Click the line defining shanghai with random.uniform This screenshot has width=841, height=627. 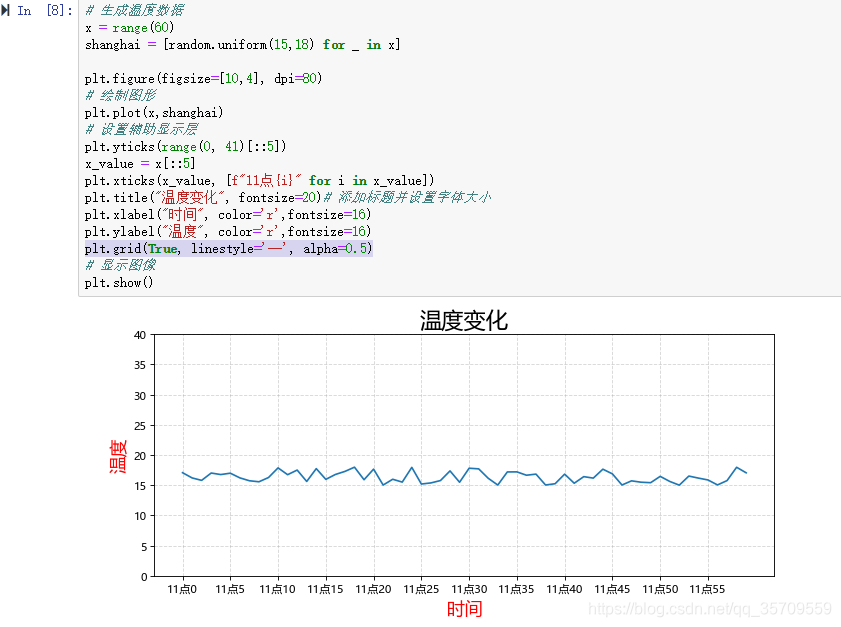click(242, 45)
